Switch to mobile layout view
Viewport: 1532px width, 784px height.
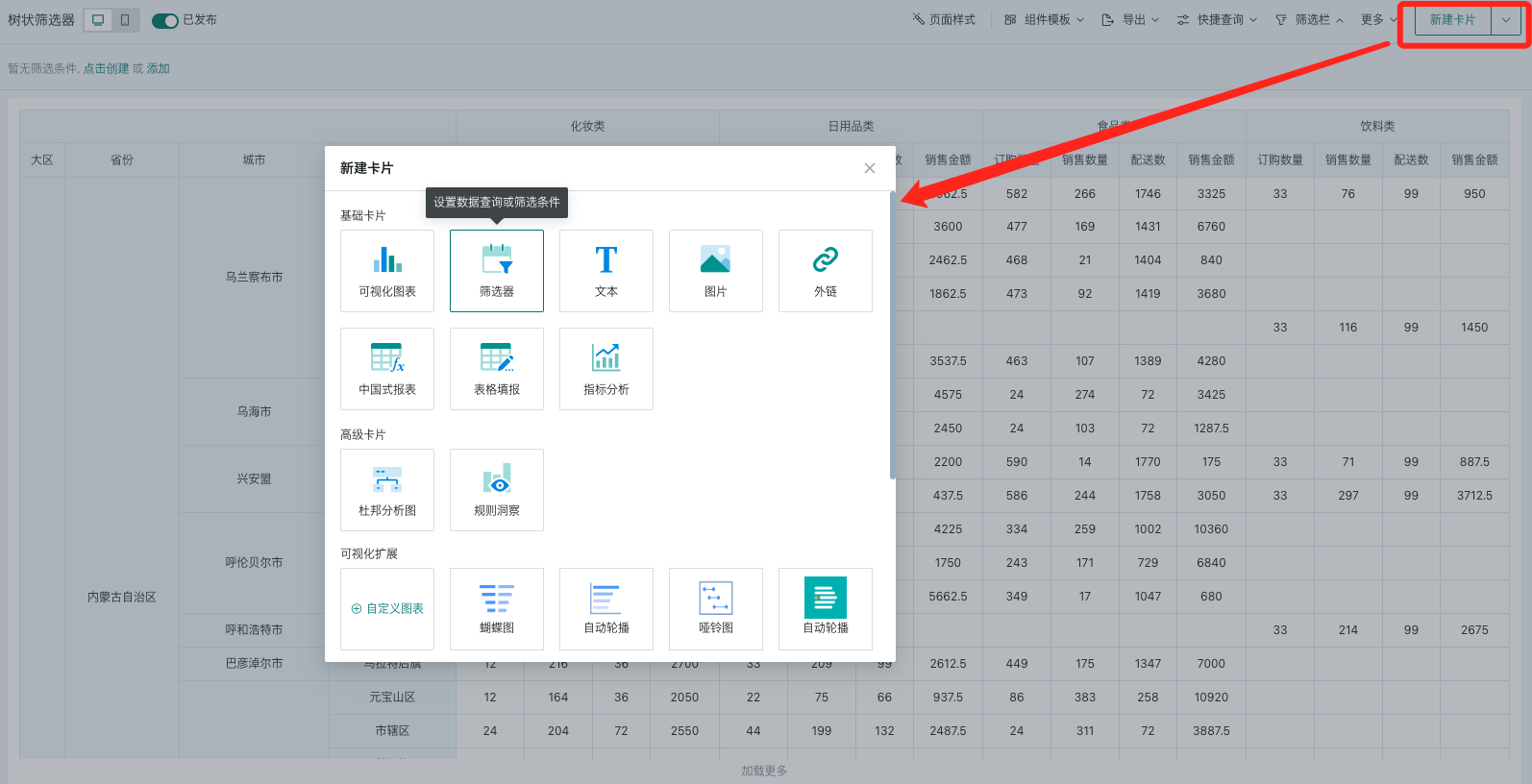pyautogui.click(x=125, y=20)
